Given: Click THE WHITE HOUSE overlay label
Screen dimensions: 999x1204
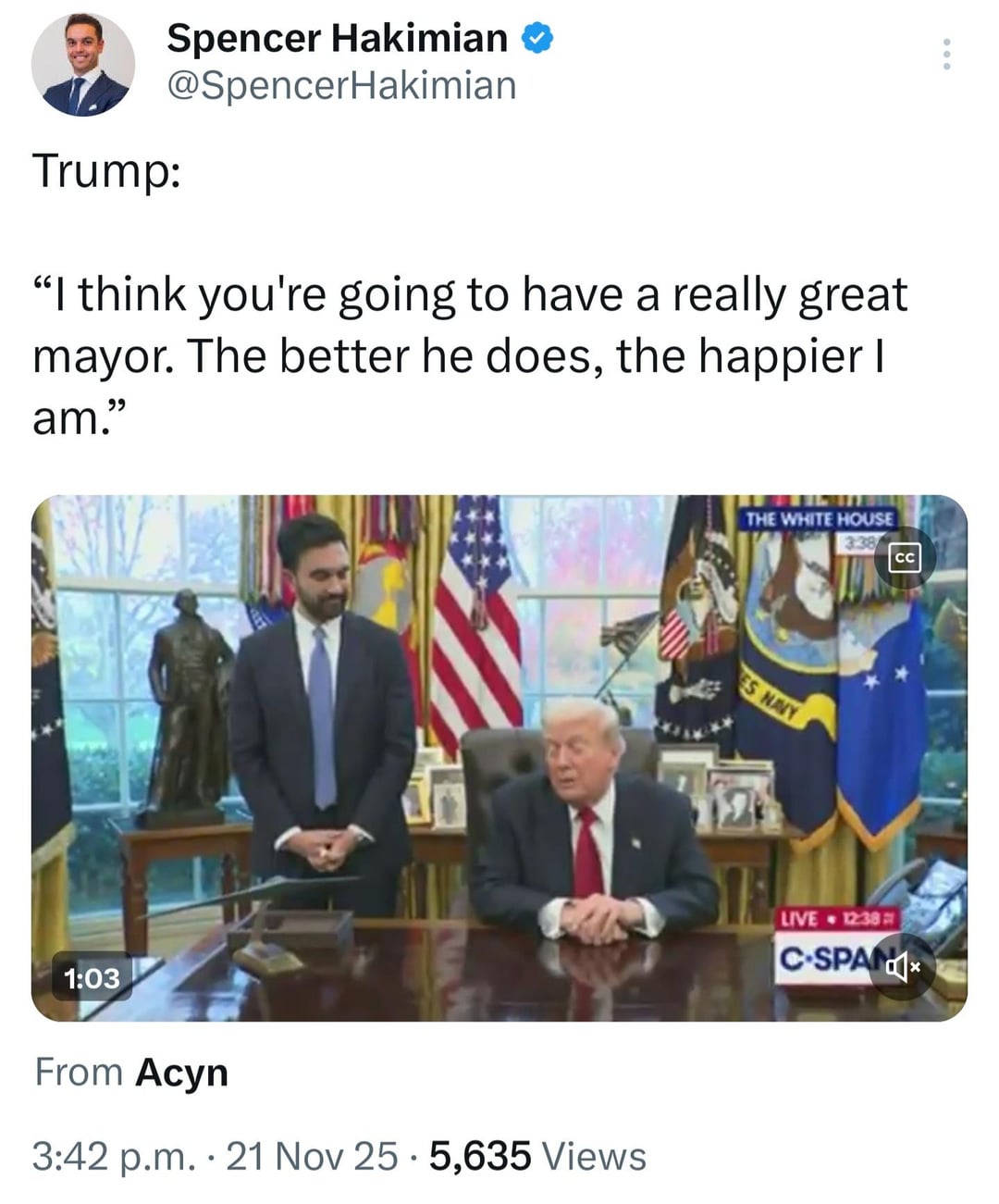Looking at the screenshot, I should click(x=819, y=518).
